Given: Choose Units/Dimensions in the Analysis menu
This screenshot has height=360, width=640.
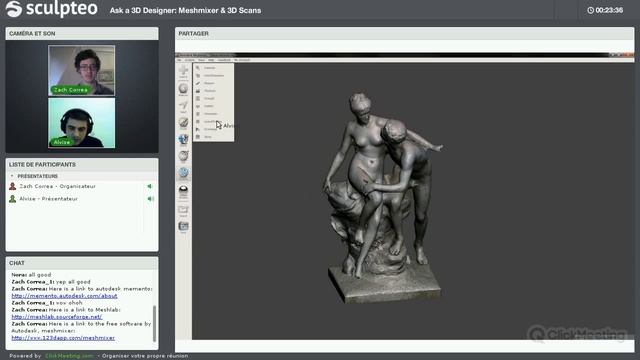Looking at the screenshot, I should click(213, 76).
